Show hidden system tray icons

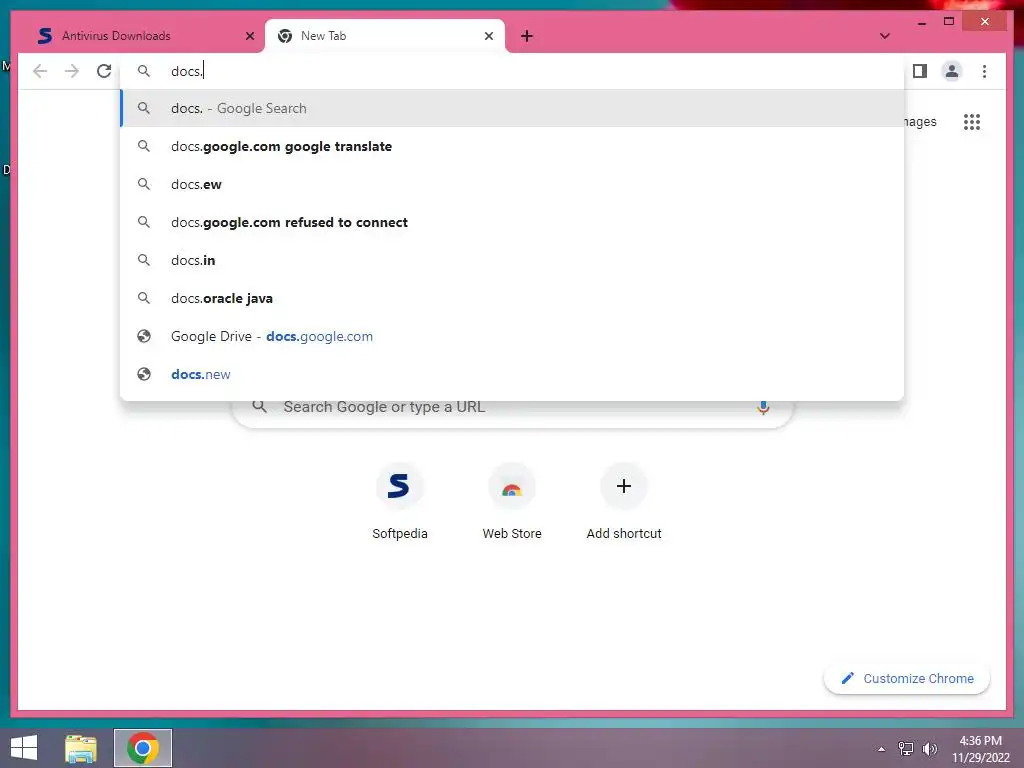click(x=882, y=749)
